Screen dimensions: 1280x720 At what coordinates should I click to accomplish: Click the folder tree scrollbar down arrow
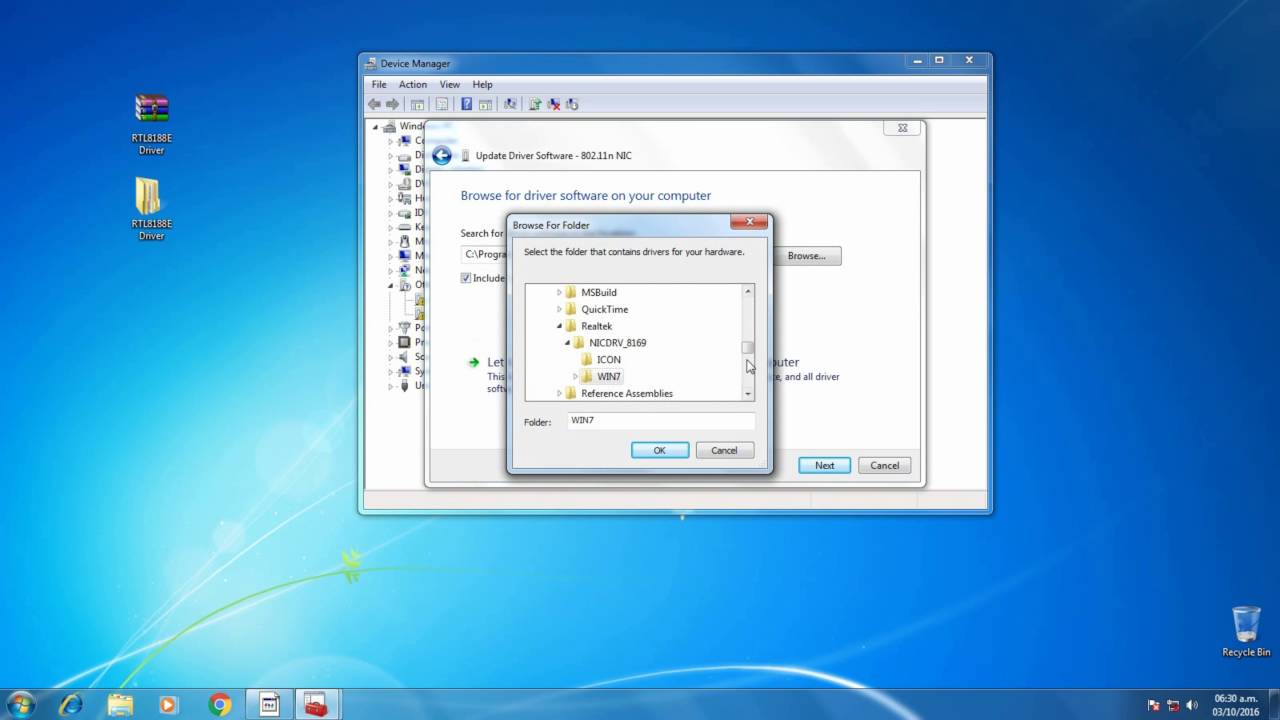coord(747,394)
